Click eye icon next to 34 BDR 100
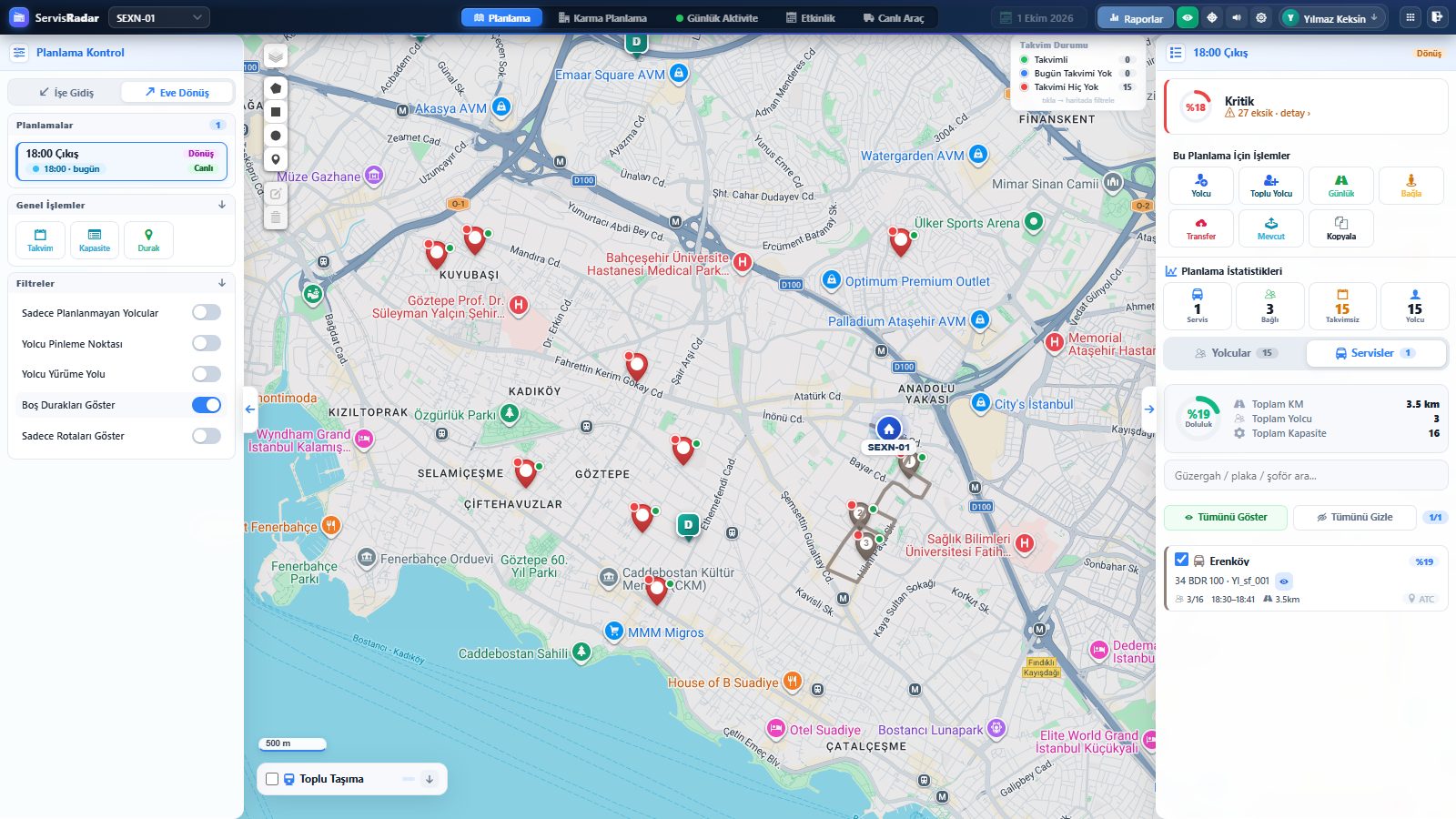The height and width of the screenshot is (819, 1456). click(1284, 581)
